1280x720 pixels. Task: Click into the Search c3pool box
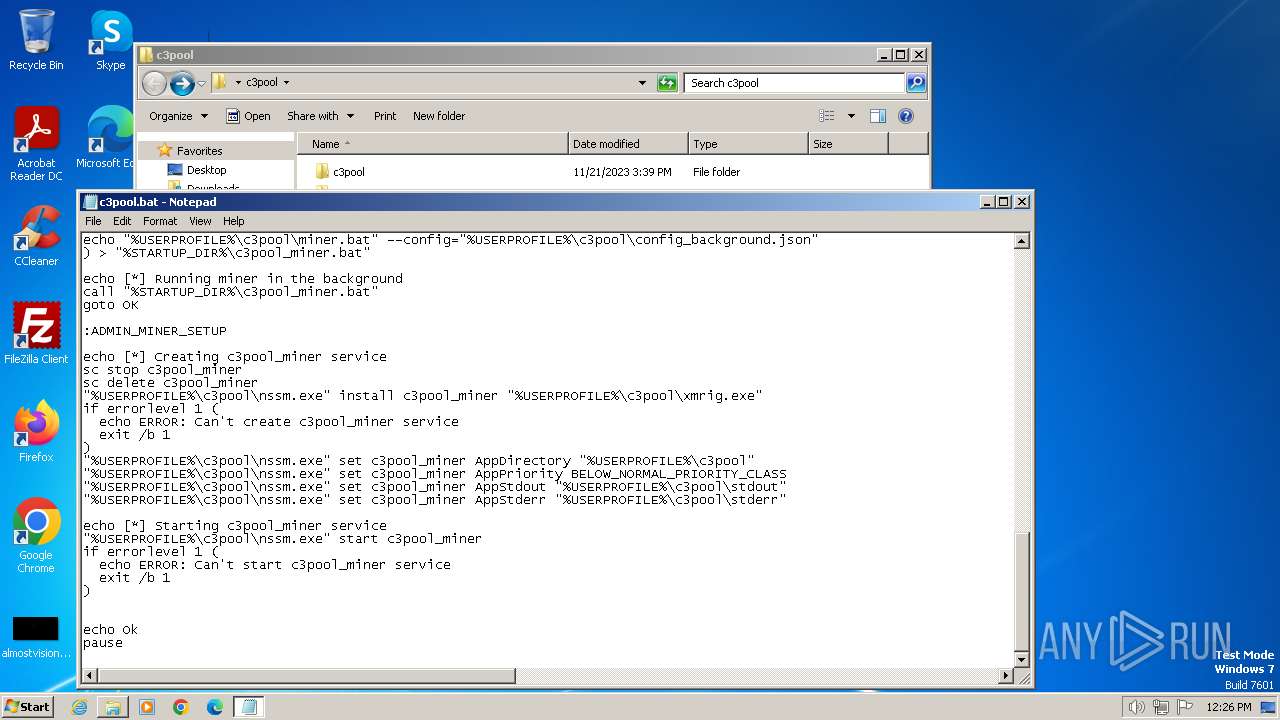click(795, 83)
